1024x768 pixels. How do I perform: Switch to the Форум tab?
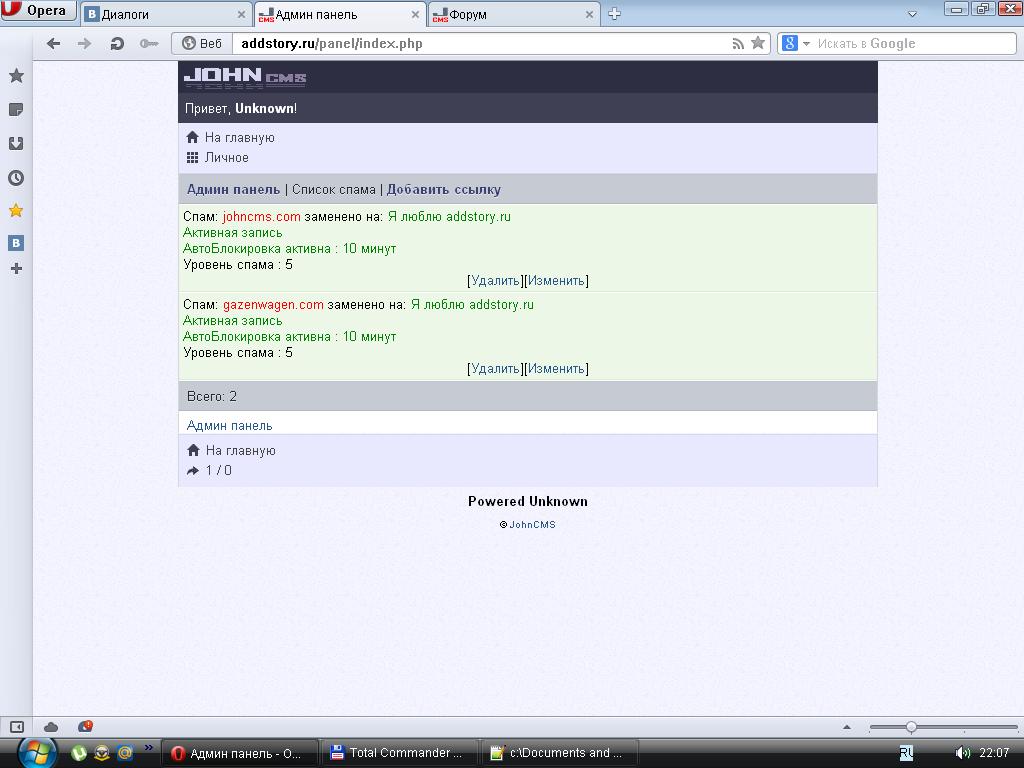(513, 14)
